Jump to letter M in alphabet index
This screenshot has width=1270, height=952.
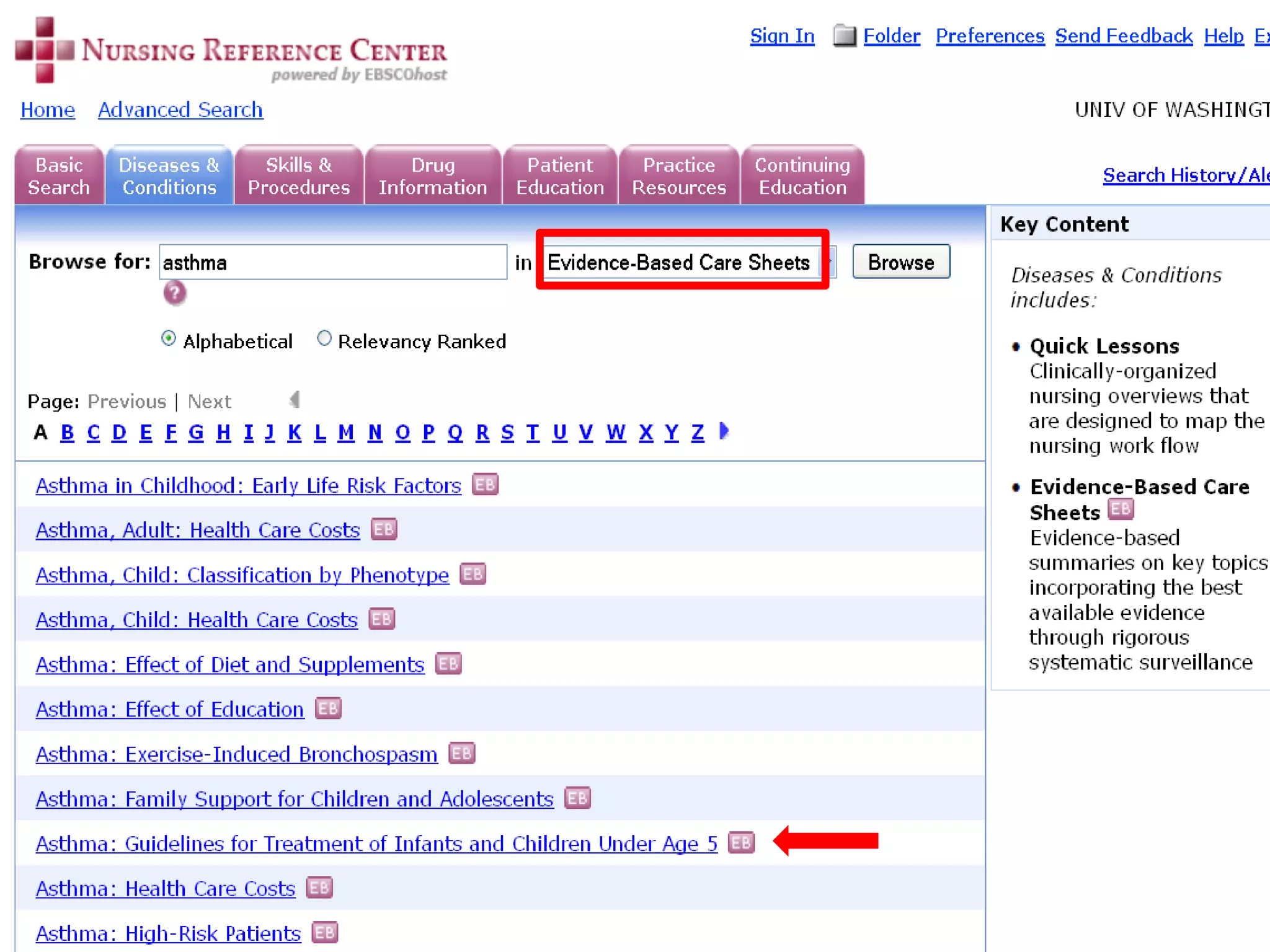(x=345, y=432)
